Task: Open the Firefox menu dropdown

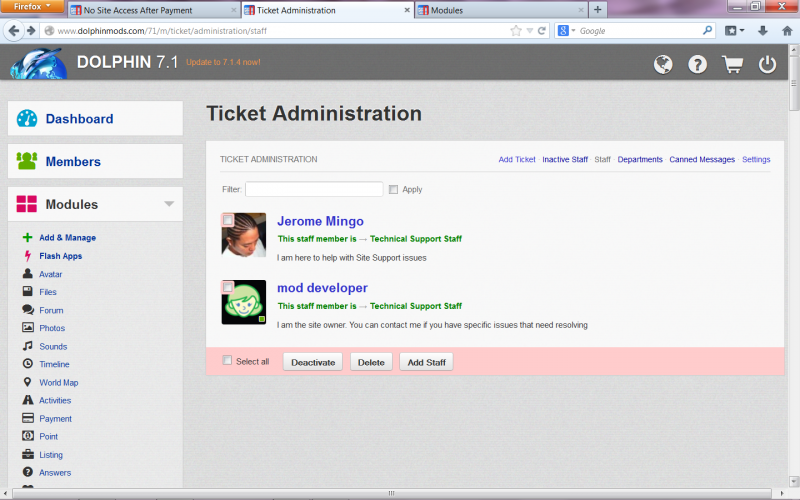Action: click(32, 6)
